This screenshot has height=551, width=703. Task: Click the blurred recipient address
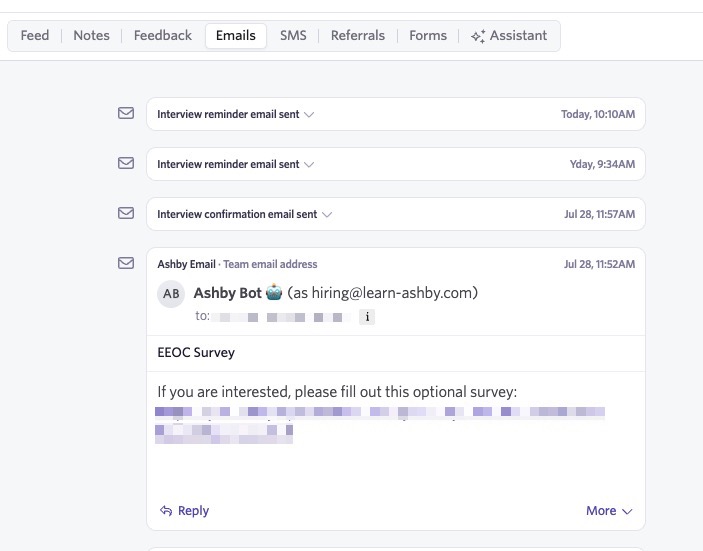tap(281, 317)
